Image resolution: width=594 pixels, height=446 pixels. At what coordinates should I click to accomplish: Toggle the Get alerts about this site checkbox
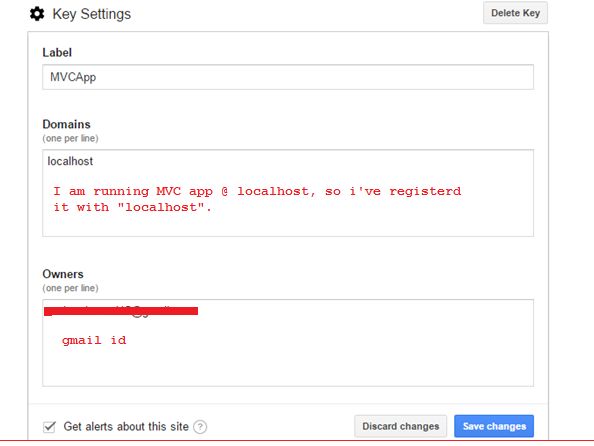pyautogui.click(x=49, y=427)
